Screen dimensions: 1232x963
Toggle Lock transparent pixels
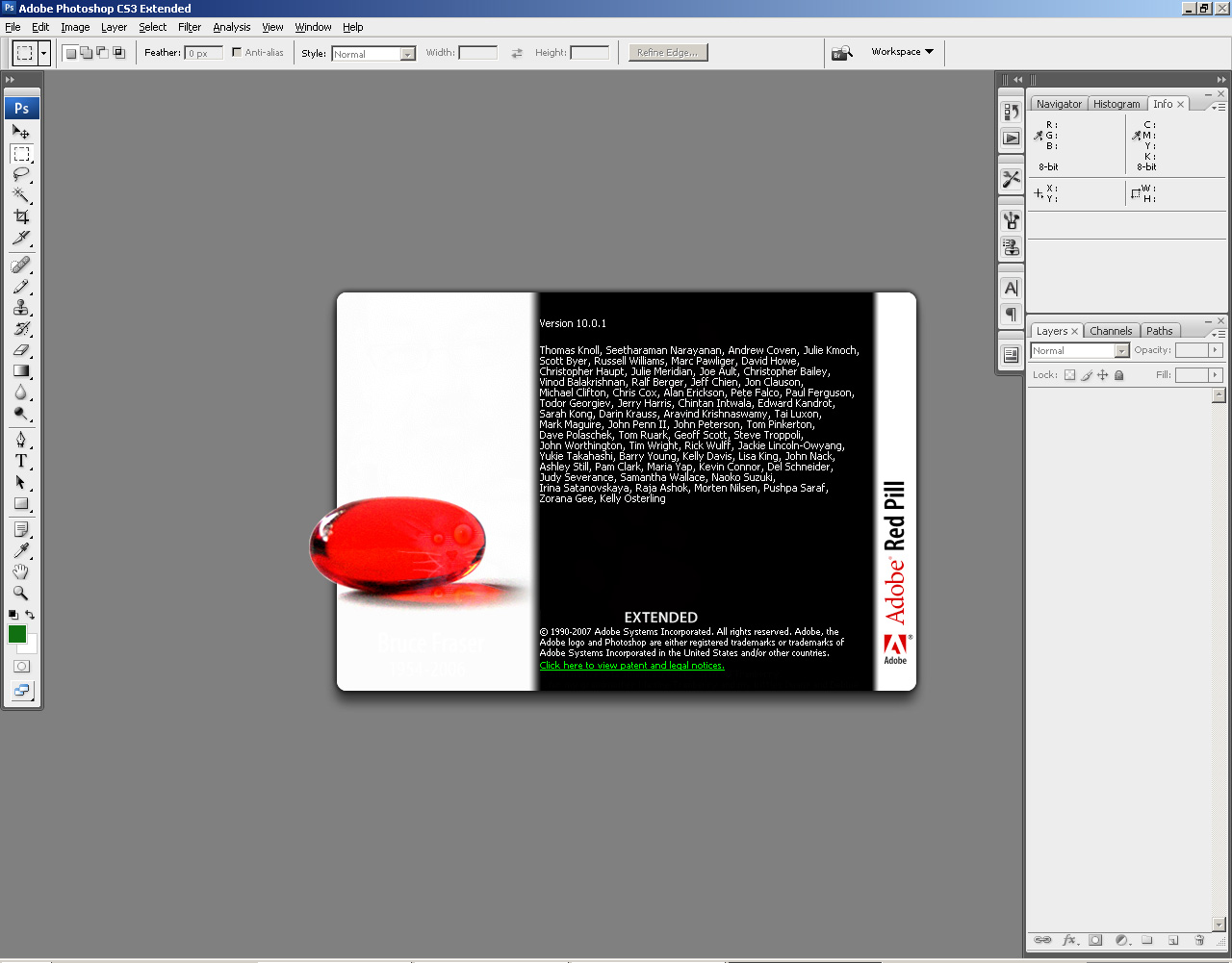pyautogui.click(x=1069, y=375)
